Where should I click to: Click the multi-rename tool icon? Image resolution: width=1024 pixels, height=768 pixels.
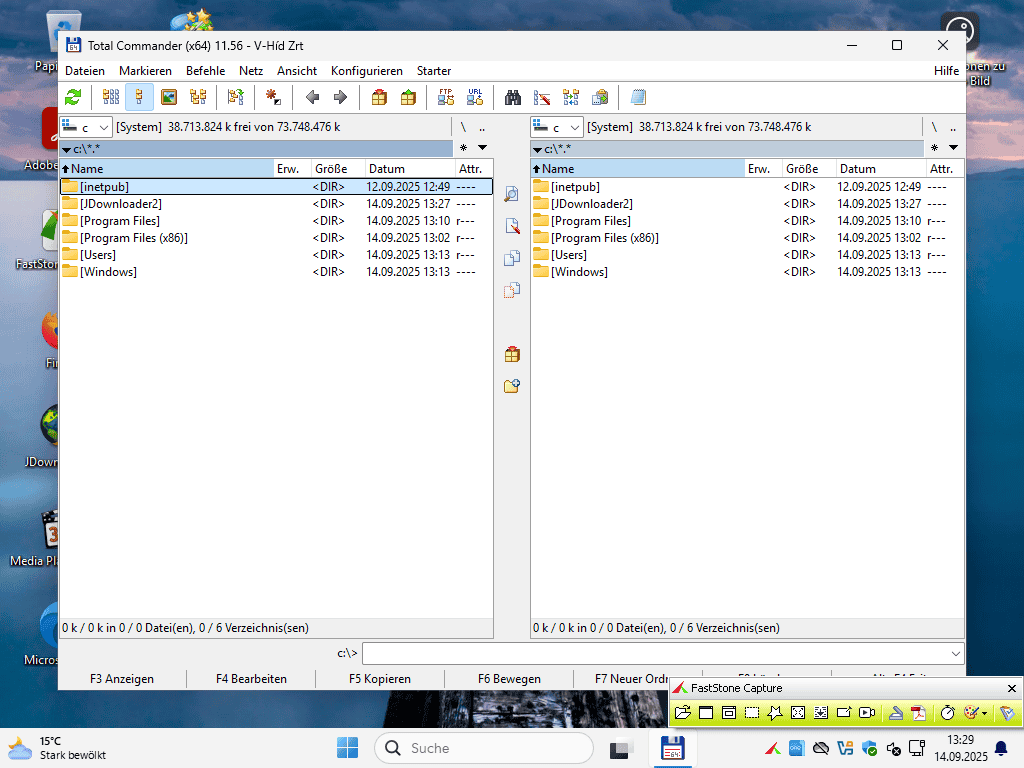coord(542,97)
